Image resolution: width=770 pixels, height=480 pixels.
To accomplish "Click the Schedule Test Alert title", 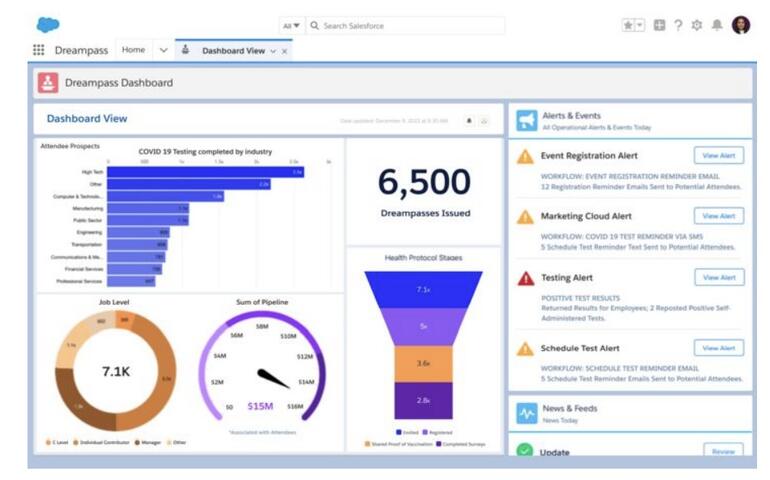I will [580, 348].
